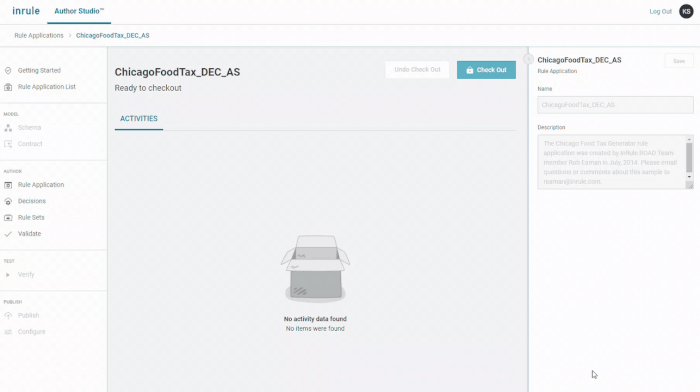This screenshot has width=700, height=392.
Task: Click the inrule logo
Action: 26,11
